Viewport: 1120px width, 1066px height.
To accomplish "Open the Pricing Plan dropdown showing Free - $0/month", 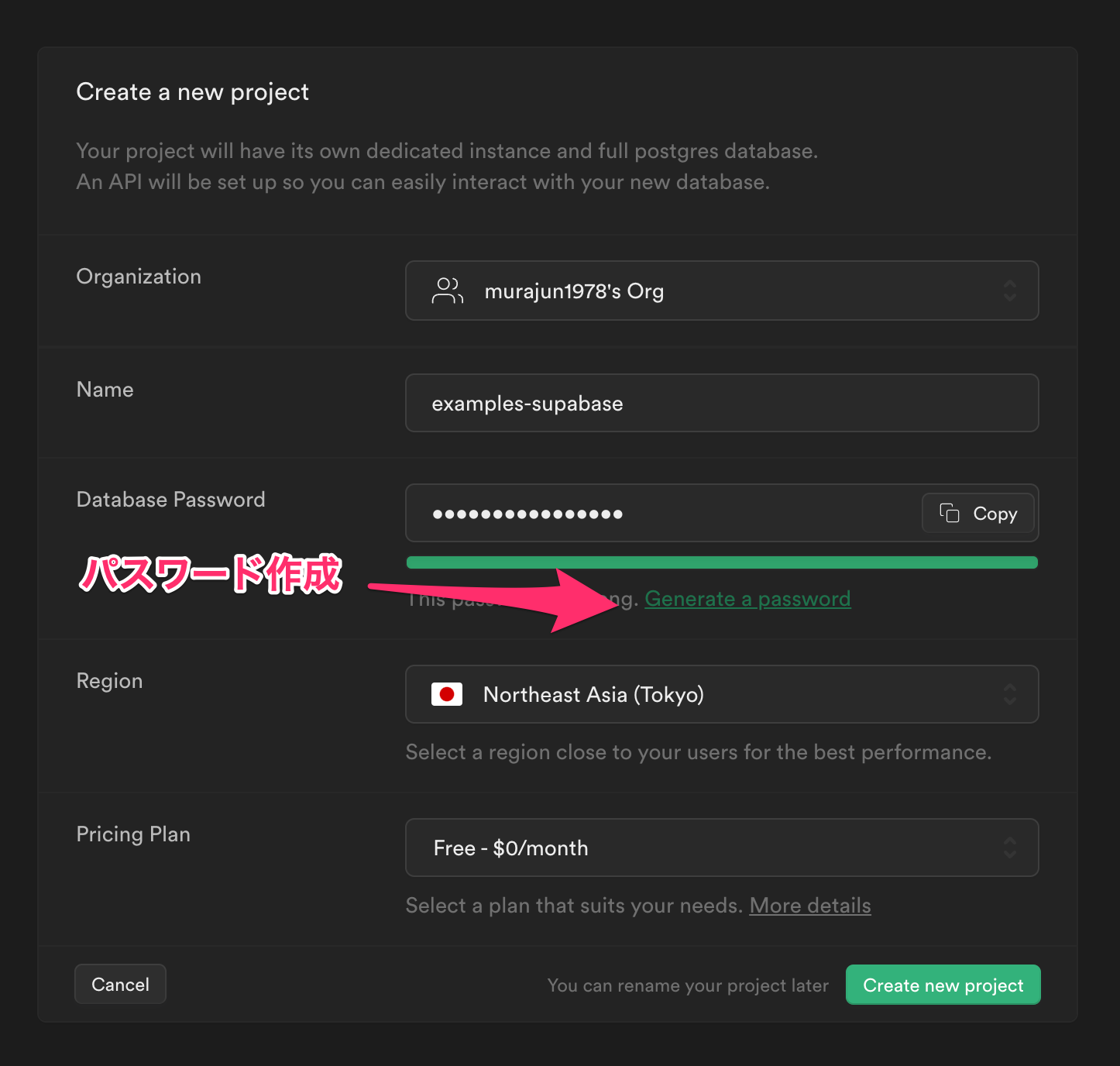I will 720,848.
